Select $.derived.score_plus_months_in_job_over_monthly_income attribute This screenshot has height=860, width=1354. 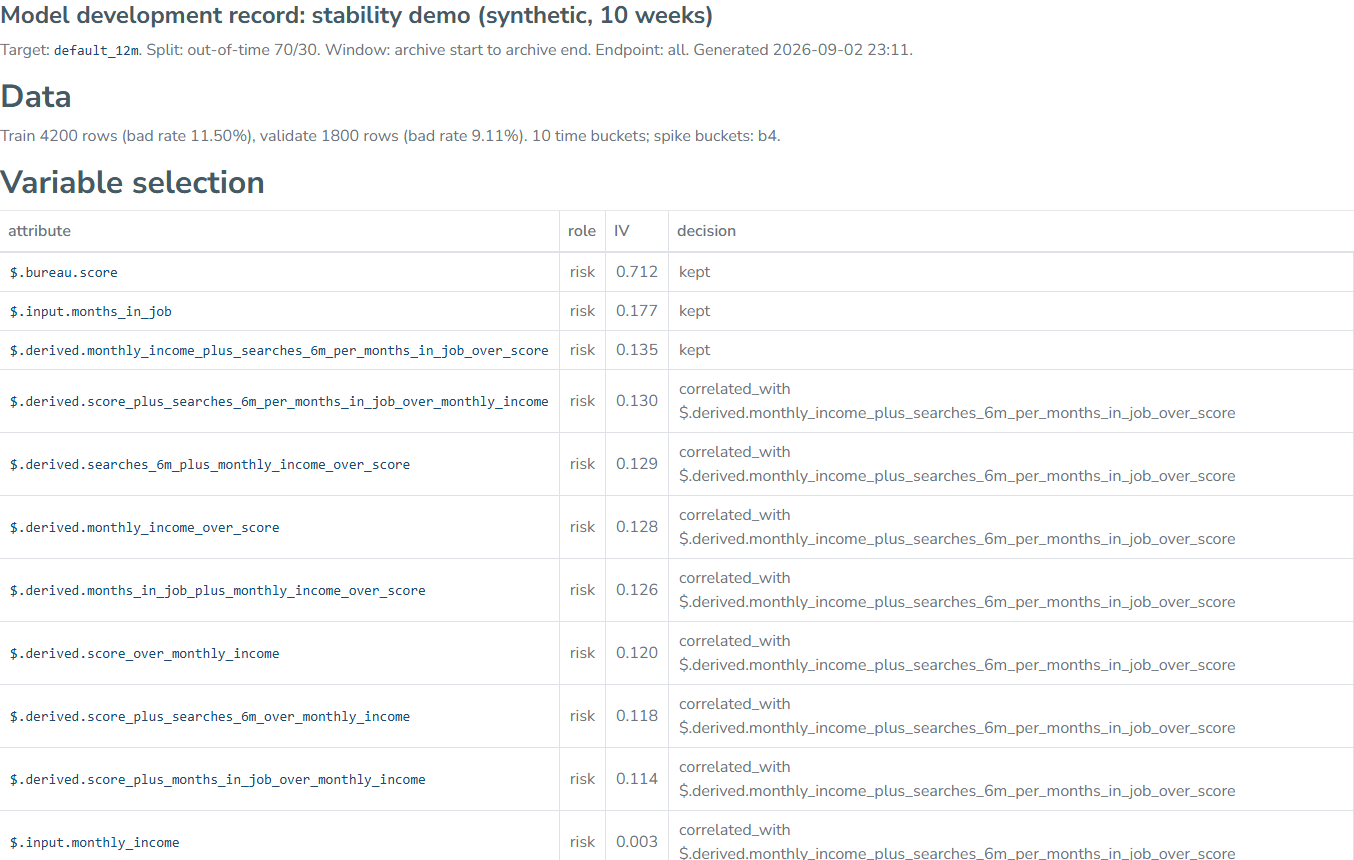[x=218, y=779]
